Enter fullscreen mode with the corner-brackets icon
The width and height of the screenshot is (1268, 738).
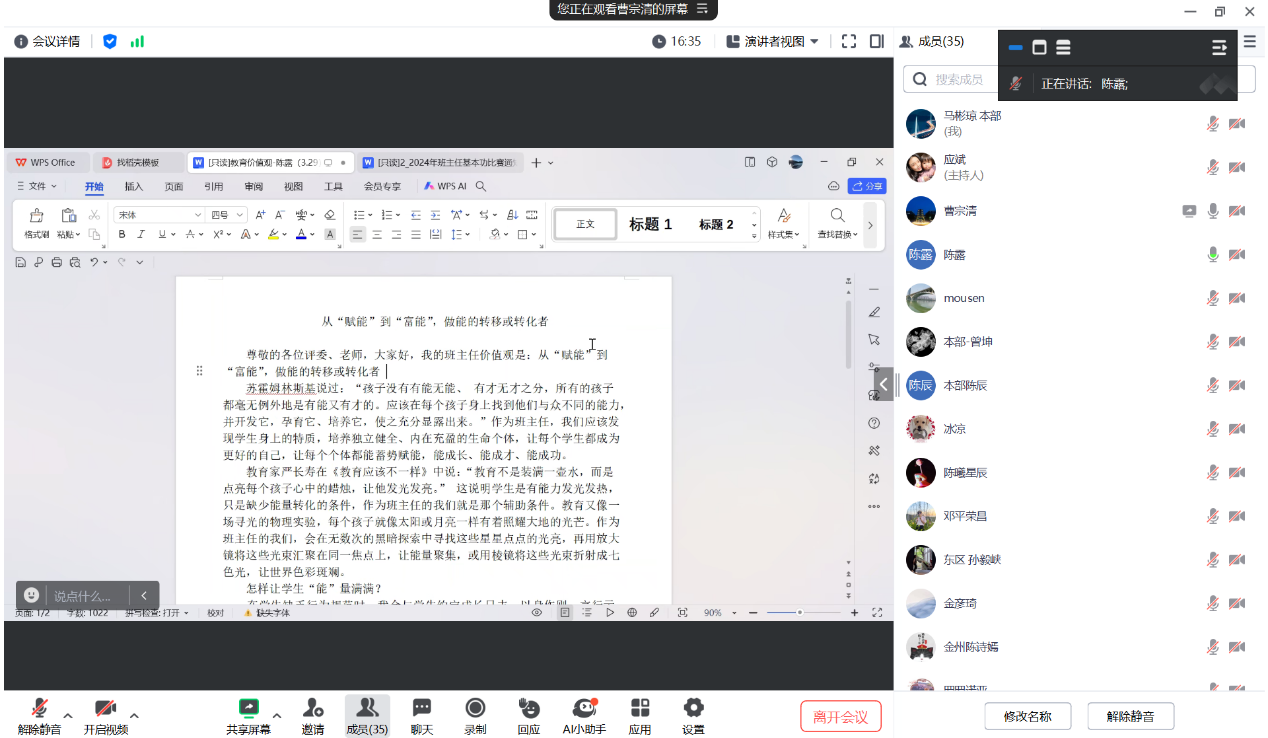tap(849, 42)
